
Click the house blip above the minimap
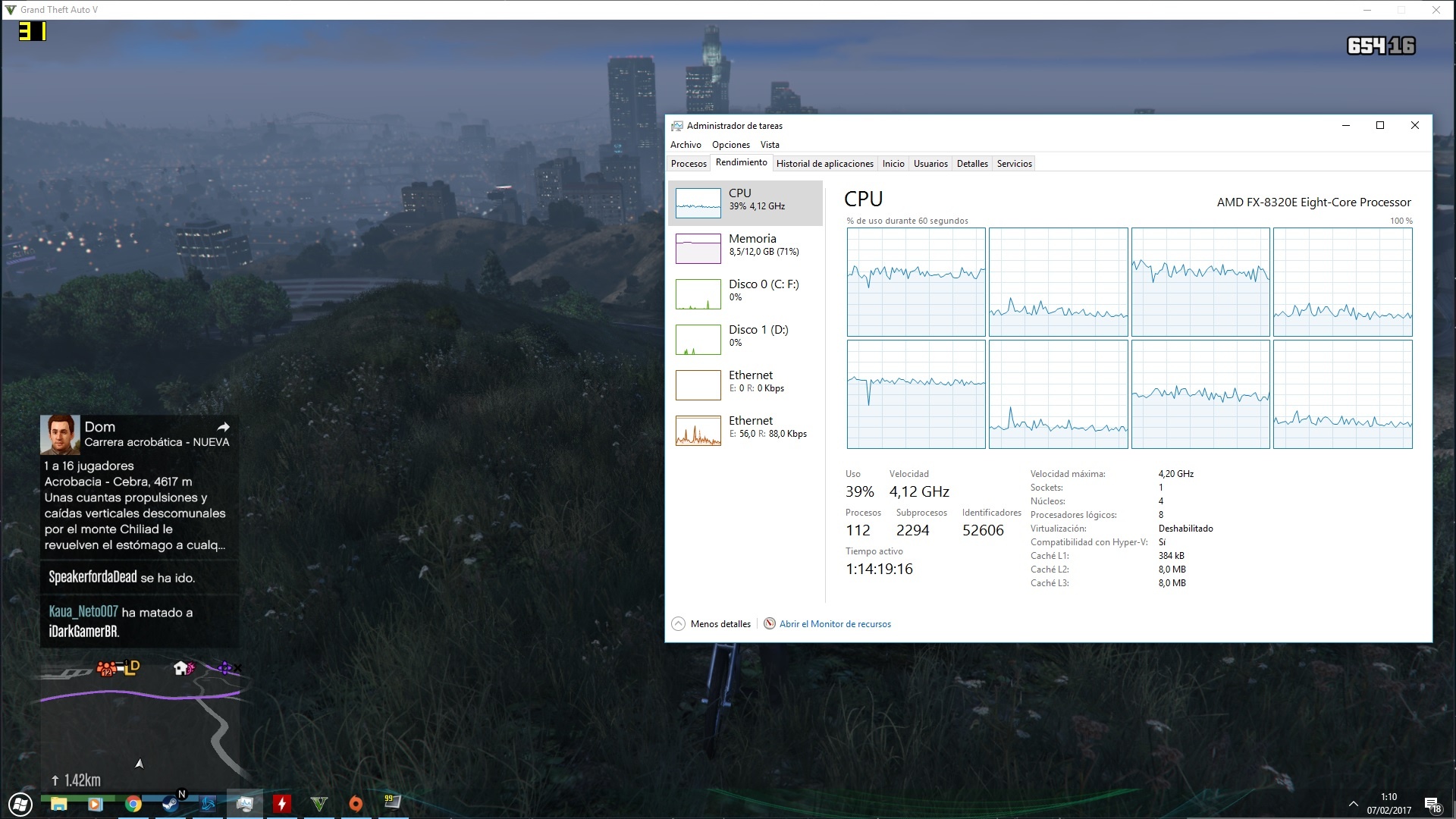click(x=181, y=668)
